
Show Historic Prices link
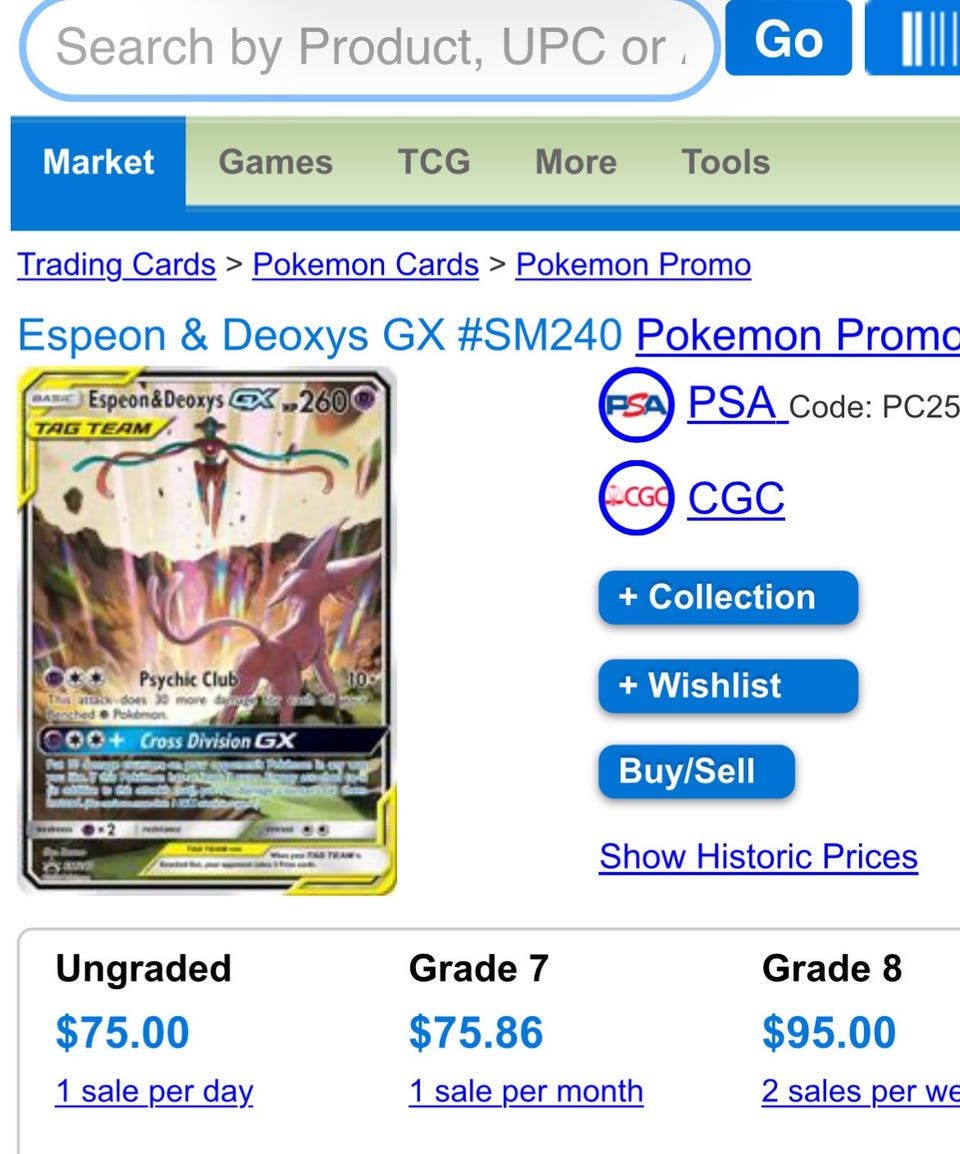758,857
